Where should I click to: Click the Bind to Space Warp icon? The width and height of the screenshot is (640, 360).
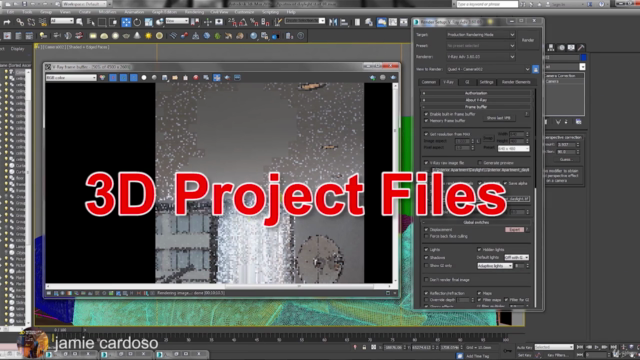point(43,22)
